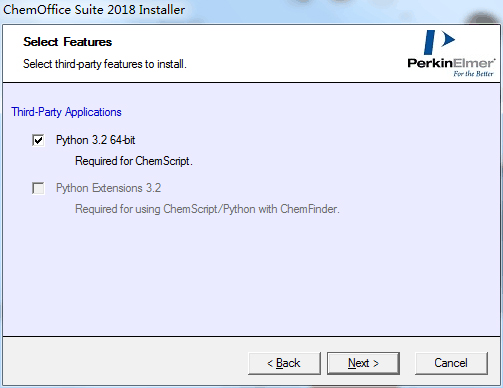Image resolution: width=503 pixels, height=388 pixels.
Task: Click the 'Python Extensions 3.2' label
Action: coord(108,188)
